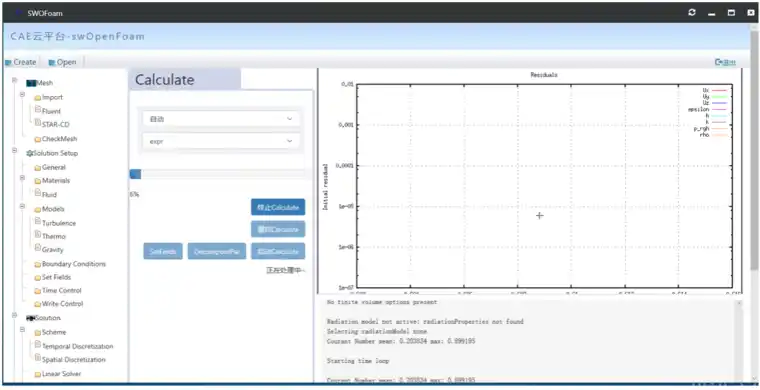
Task: Select the Thermo file icon
Action: [38, 235]
